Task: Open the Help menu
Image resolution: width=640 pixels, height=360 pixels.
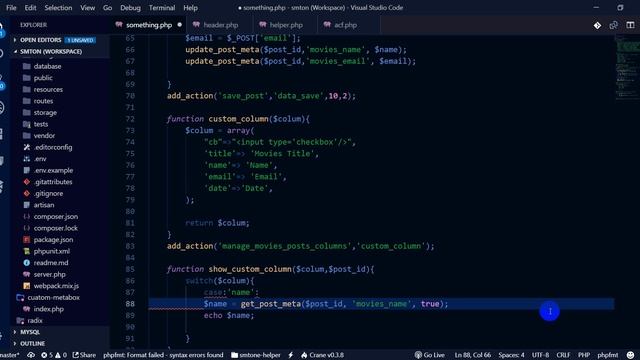Action: point(190,8)
